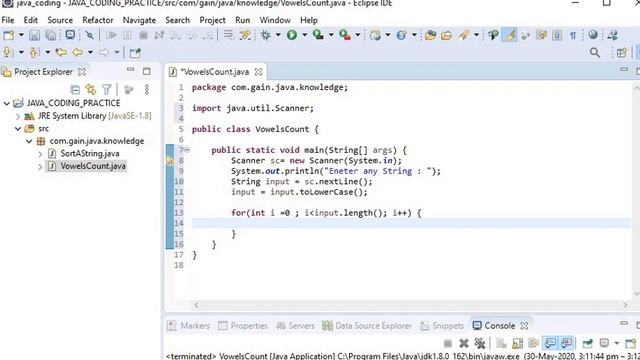The width and height of the screenshot is (640, 360).
Task: Select VowelsCount.java in Project Explorer
Action: [x=93, y=166]
